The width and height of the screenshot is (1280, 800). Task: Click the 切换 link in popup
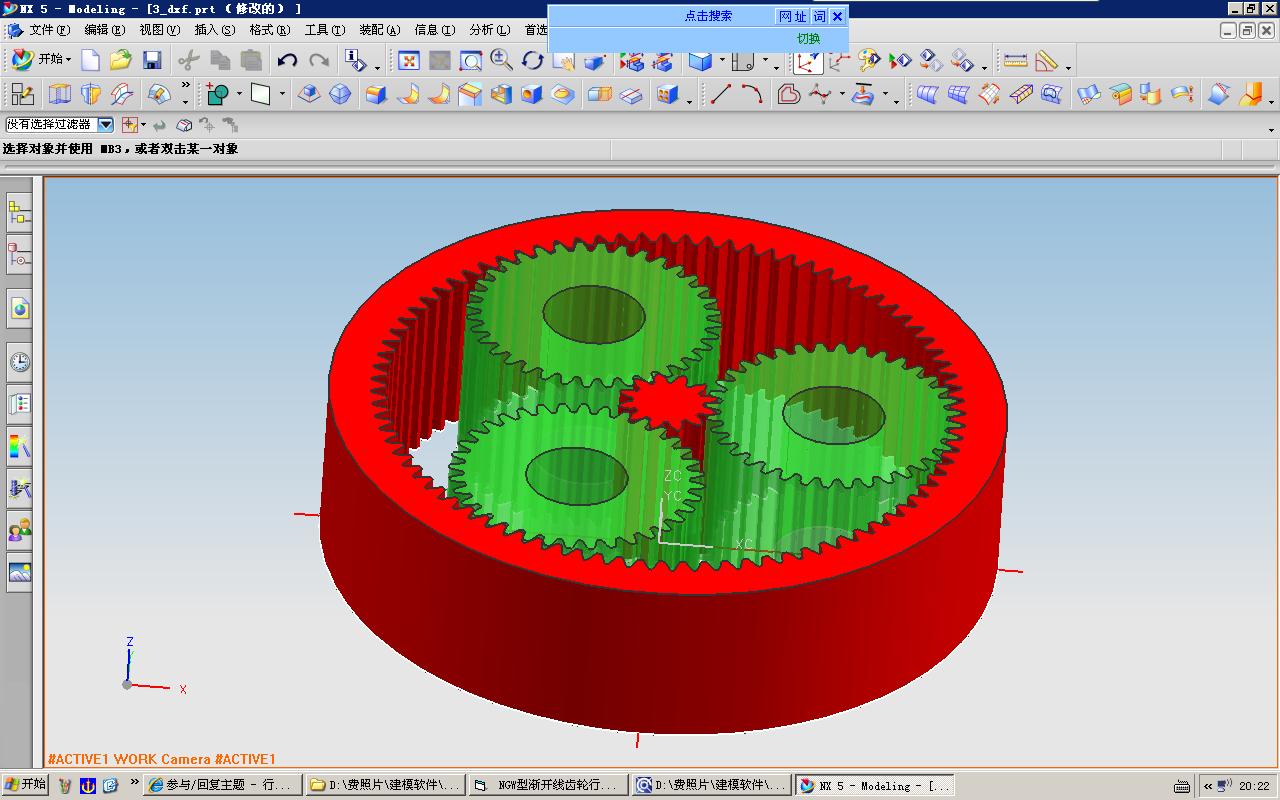coord(808,39)
